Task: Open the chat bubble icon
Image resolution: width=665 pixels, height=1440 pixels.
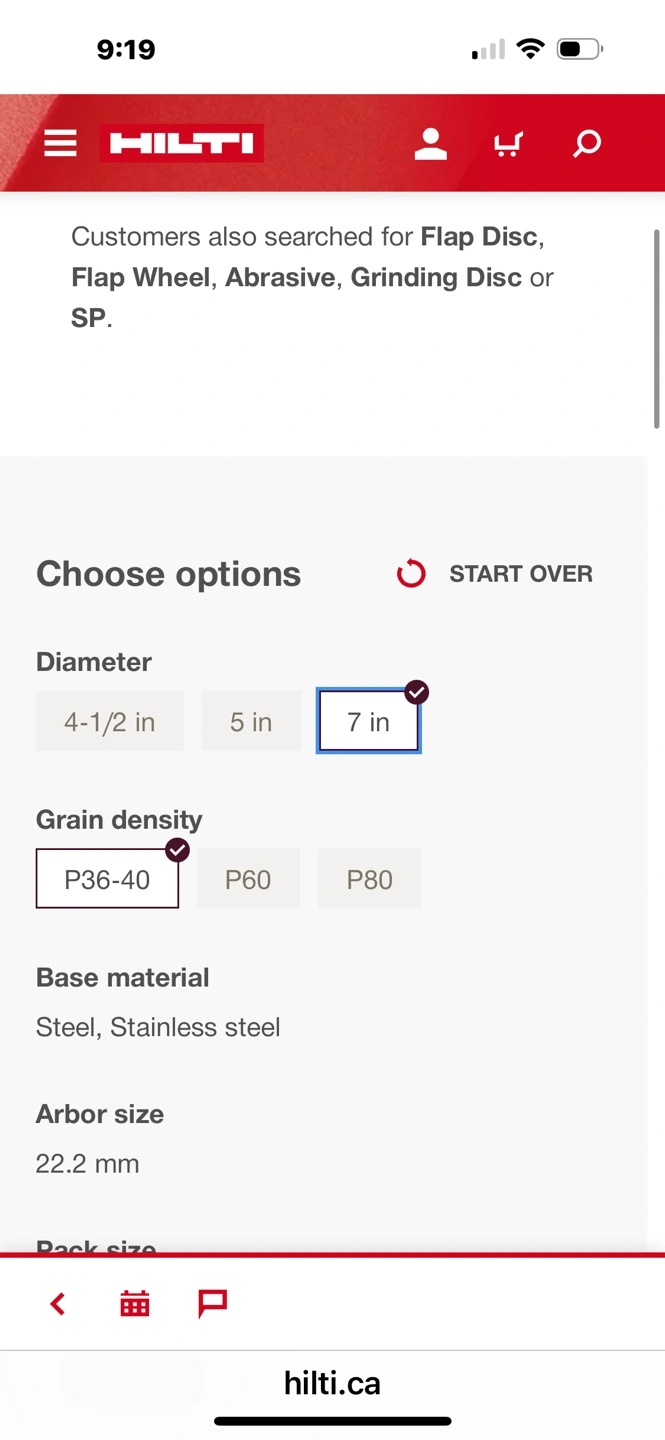Action: [212, 1303]
